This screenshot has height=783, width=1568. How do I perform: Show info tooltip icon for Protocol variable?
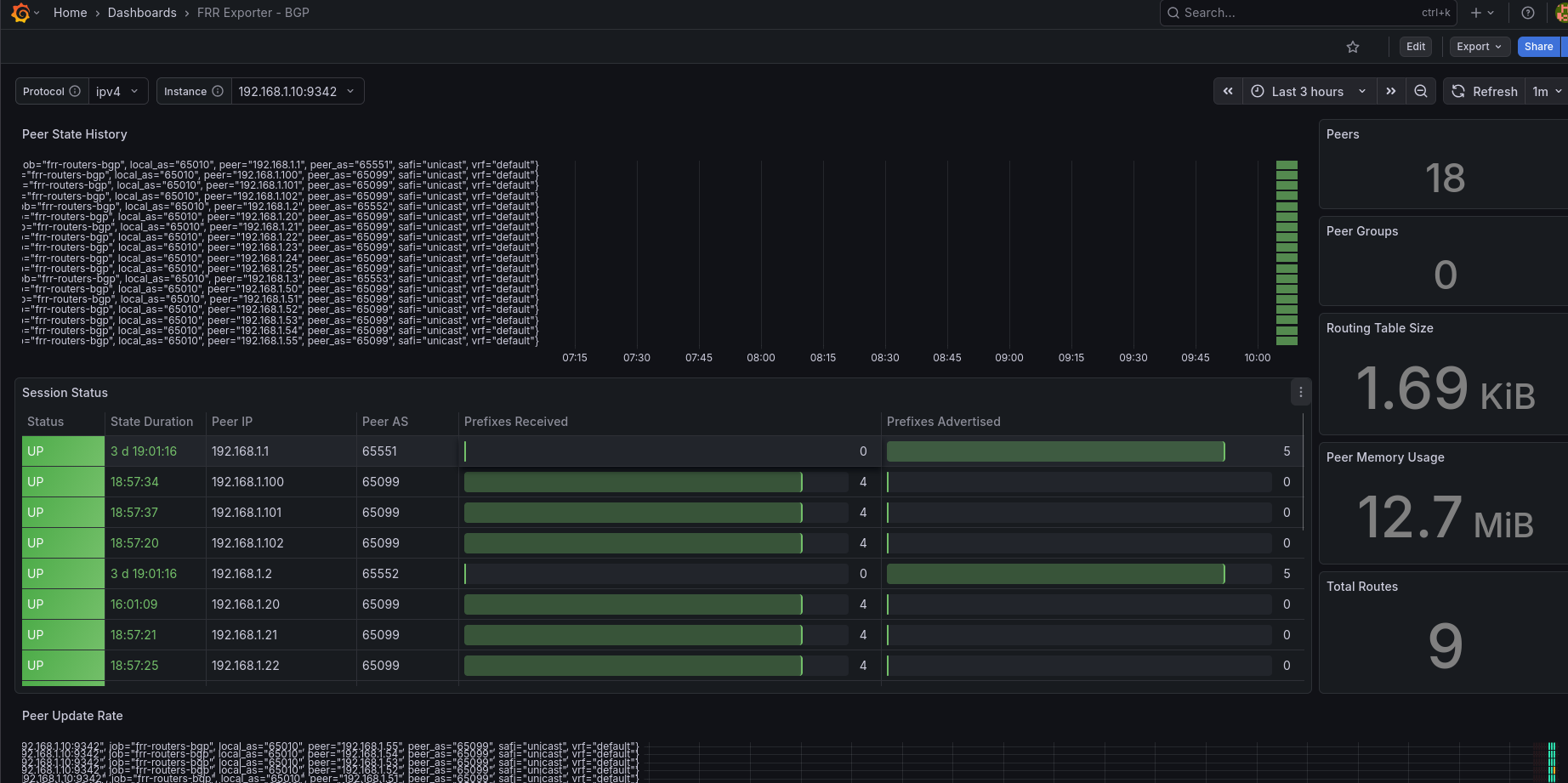75,91
